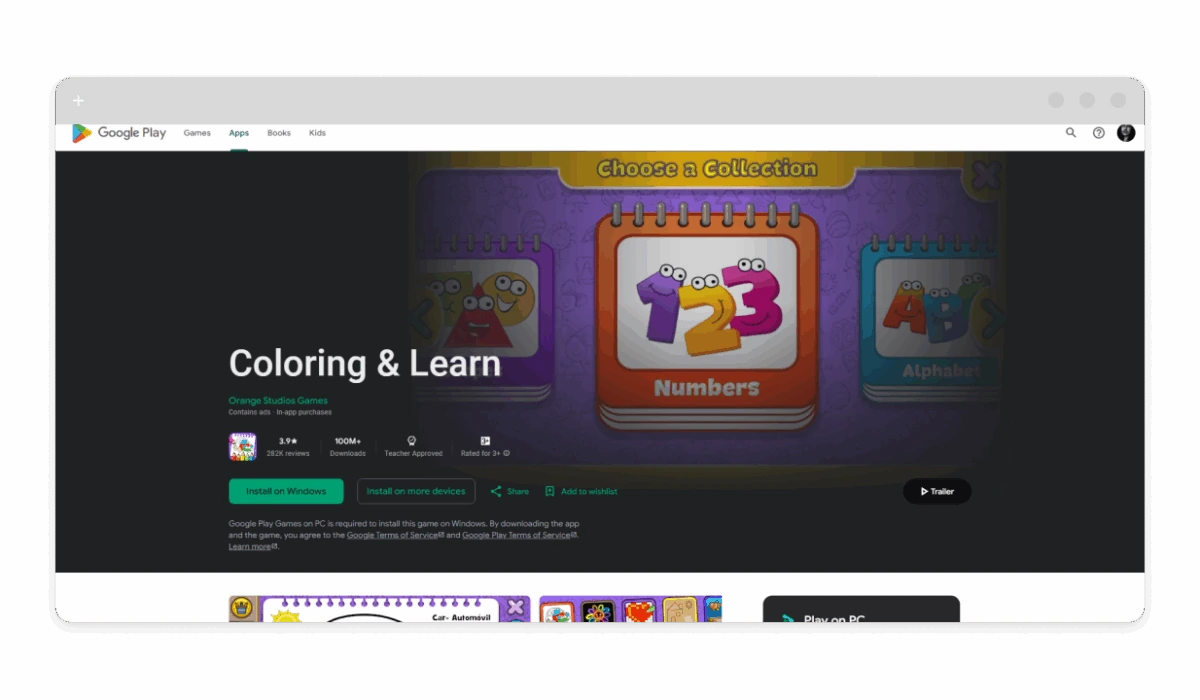Click the Teacher Approved badge icon
Viewport: 1200px width, 700px height.
coord(411,441)
